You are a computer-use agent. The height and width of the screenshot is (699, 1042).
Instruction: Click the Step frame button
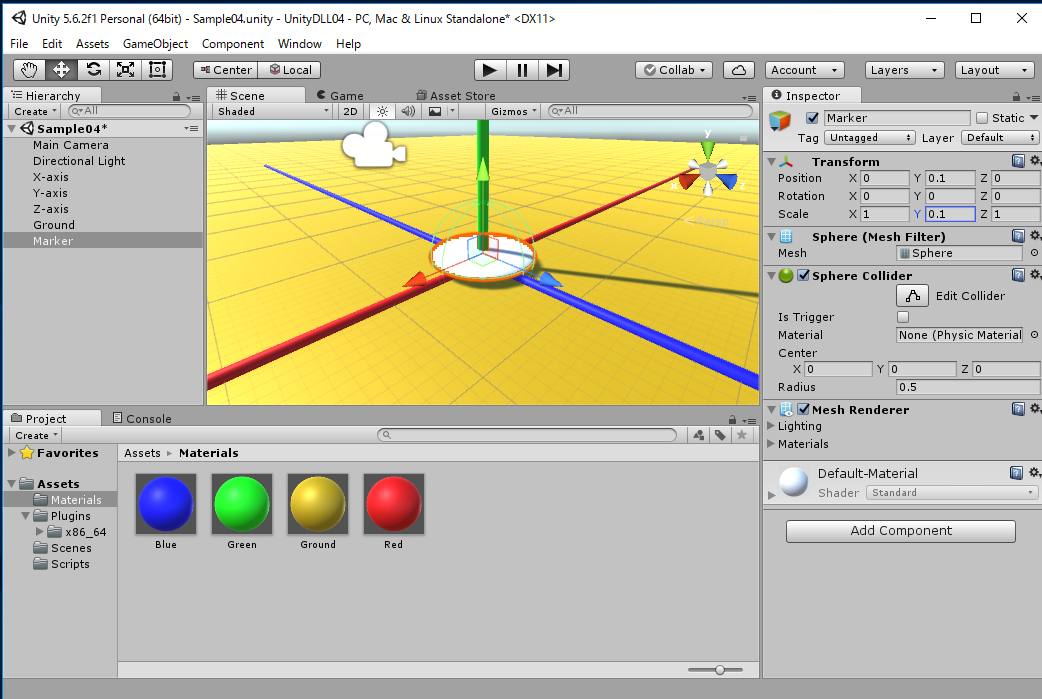[553, 70]
